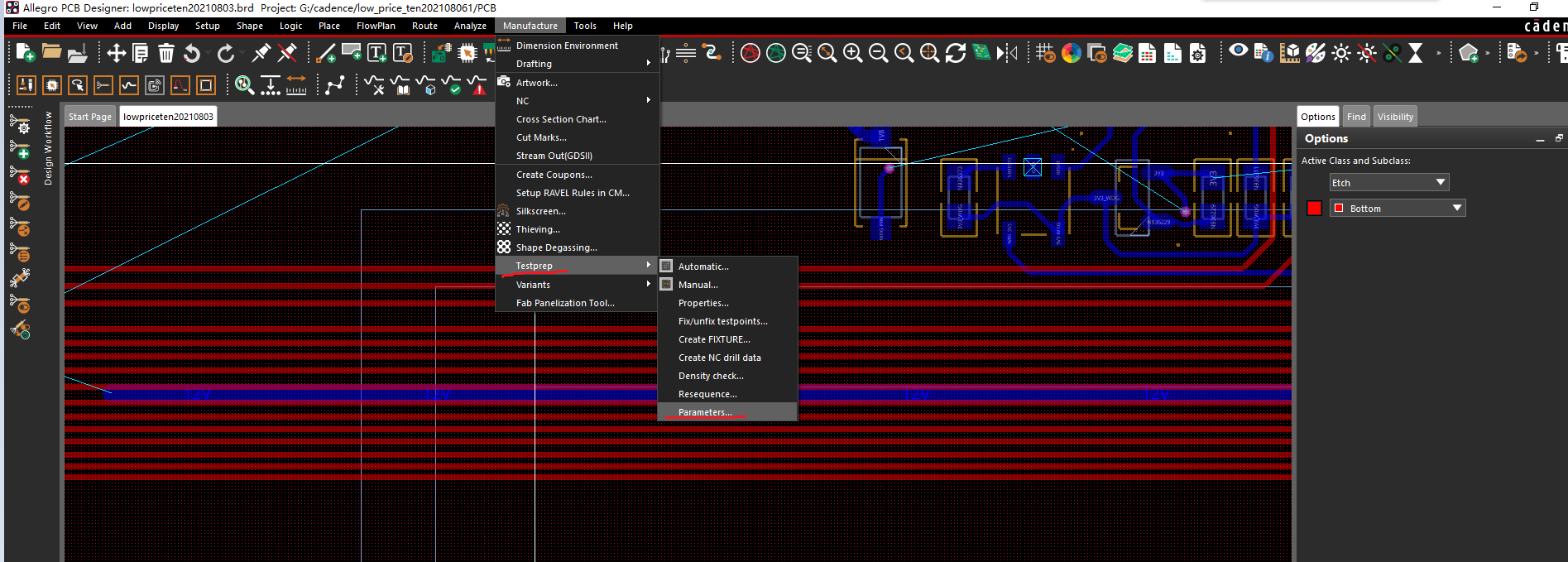Click the Flip design mirror icon
This screenshot has height=562, width=1568.
pyautogui.click(x=1007, y=54)
